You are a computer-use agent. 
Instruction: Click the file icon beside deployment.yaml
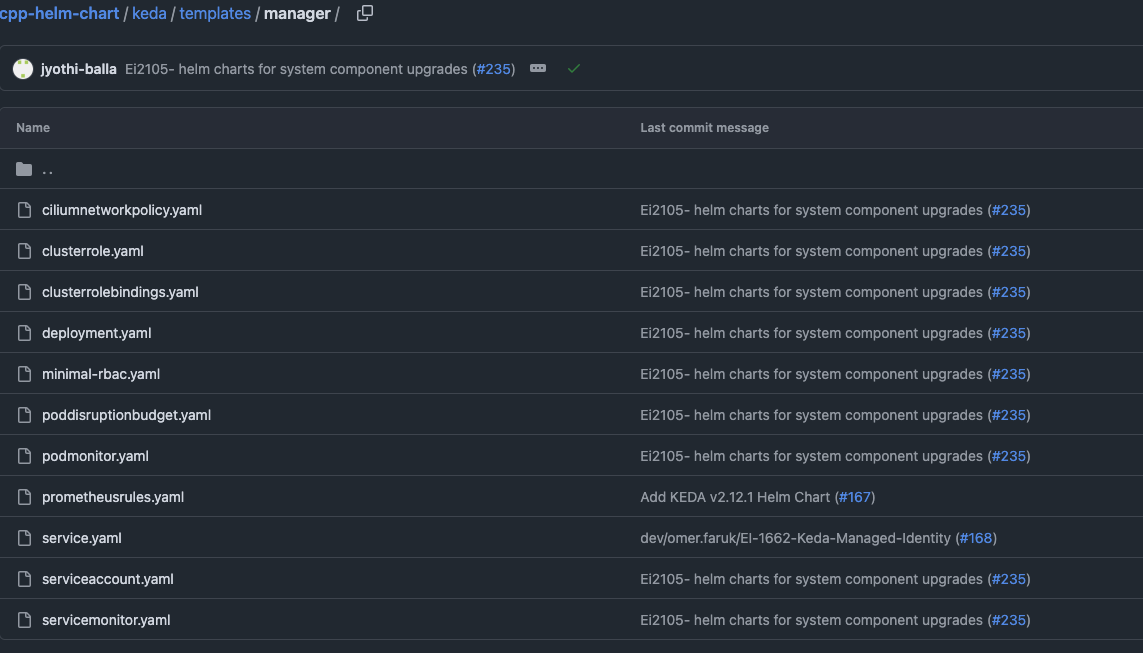coord(24,333)
